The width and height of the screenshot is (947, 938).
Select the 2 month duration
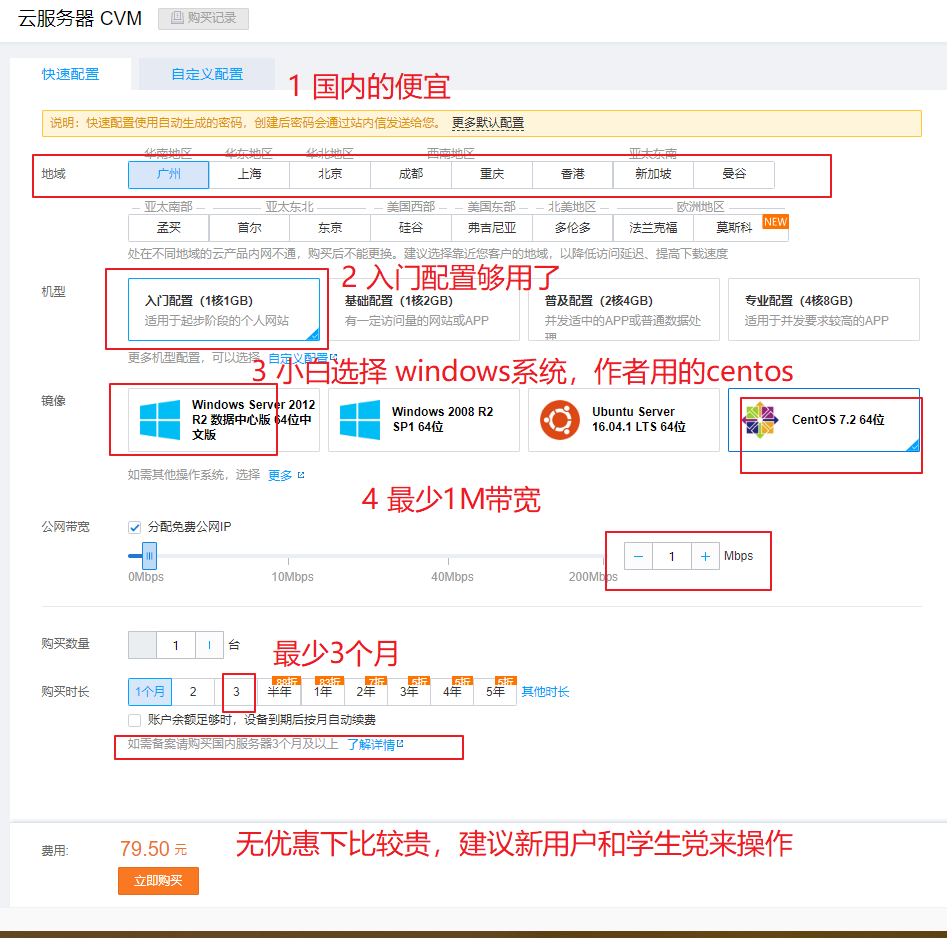click(x=193, y=692)
